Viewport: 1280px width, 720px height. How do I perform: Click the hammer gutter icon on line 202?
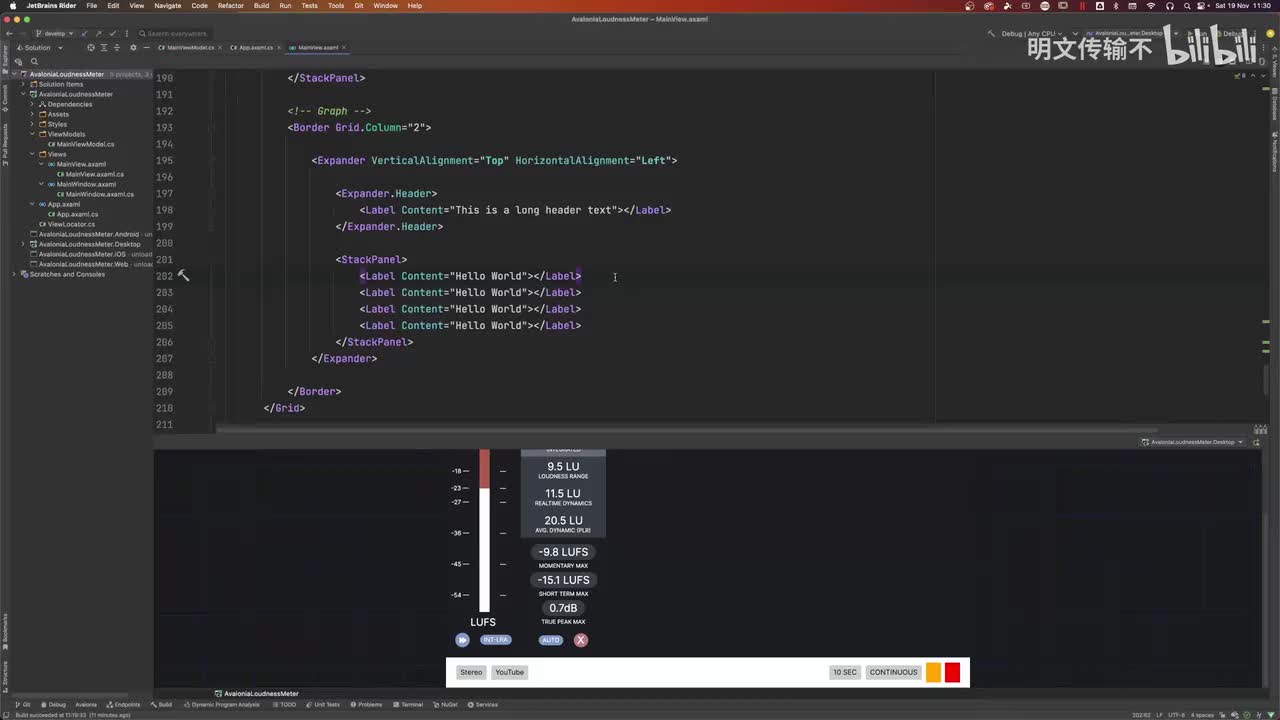click(183, 276)
